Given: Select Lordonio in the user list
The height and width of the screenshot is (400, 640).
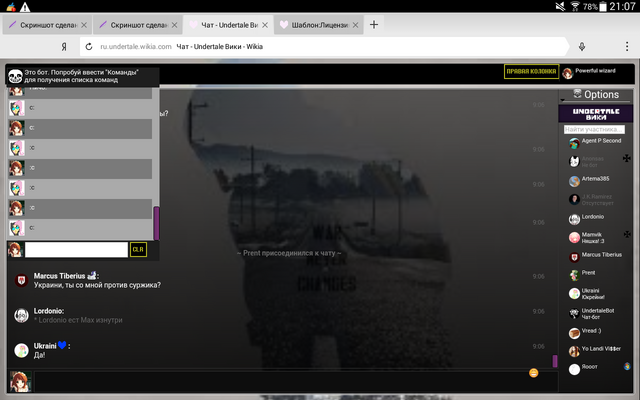Looking at the screenshot, I should [x=592, y=217].
